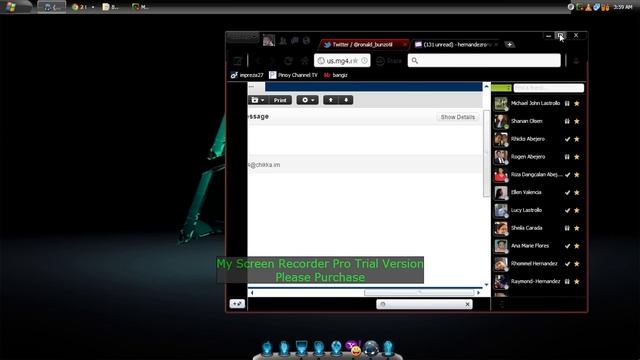Toggle favorite star for Sheila Carada

click(577, 228)
